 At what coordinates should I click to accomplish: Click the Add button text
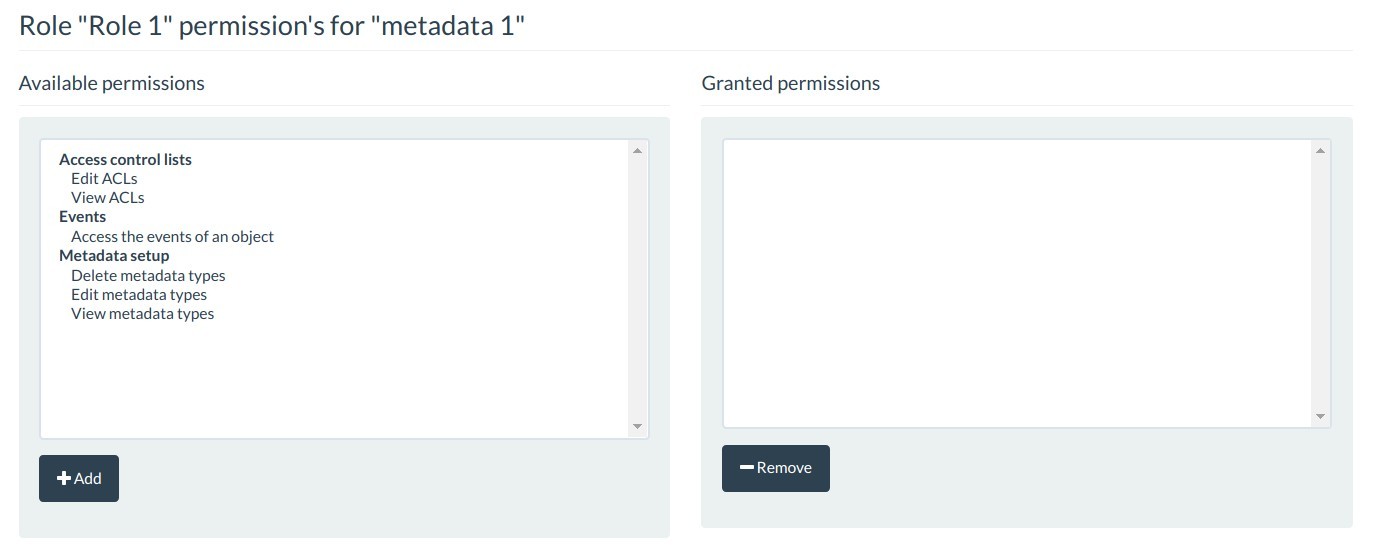pyautogui.click(x=88, y=479)
